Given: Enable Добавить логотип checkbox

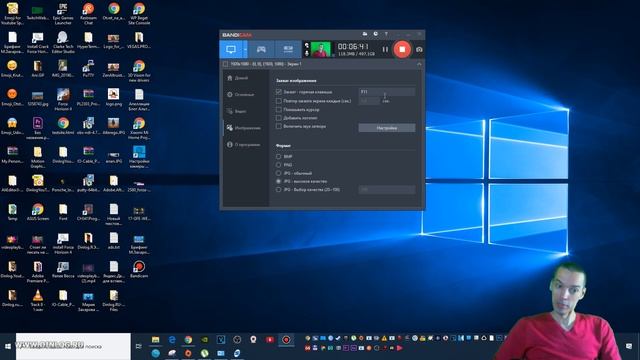Looking at the screenshot, I should pyautogui.click(x=278, y=118).
